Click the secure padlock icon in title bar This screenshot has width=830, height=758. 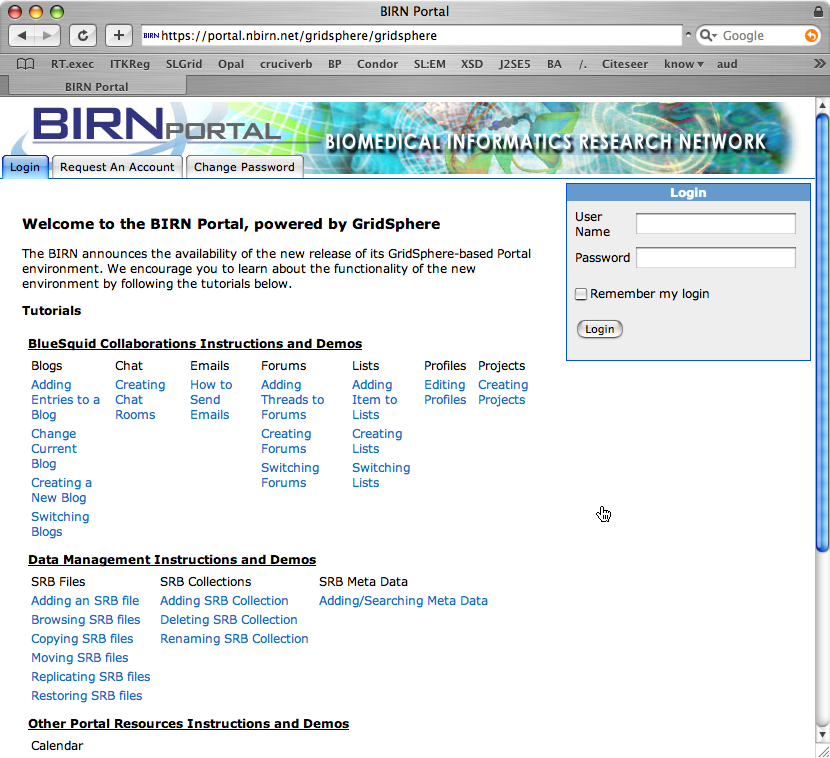point(819,12)
